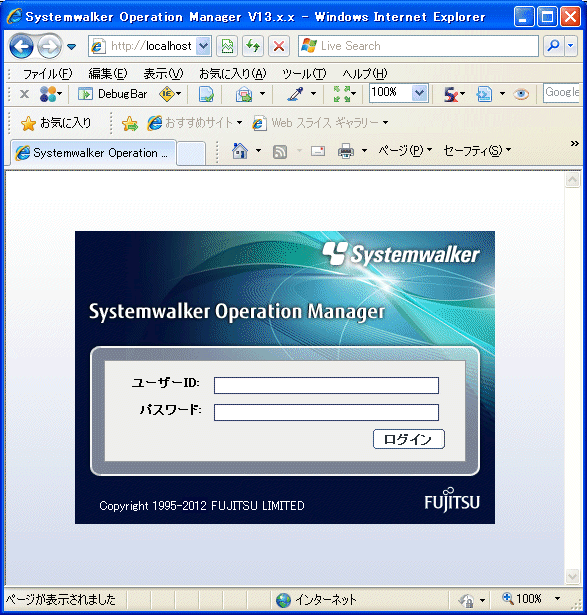Open the 表示(V) menu
This screenshot has width=587, height=615.
click(x=163, y=73)
